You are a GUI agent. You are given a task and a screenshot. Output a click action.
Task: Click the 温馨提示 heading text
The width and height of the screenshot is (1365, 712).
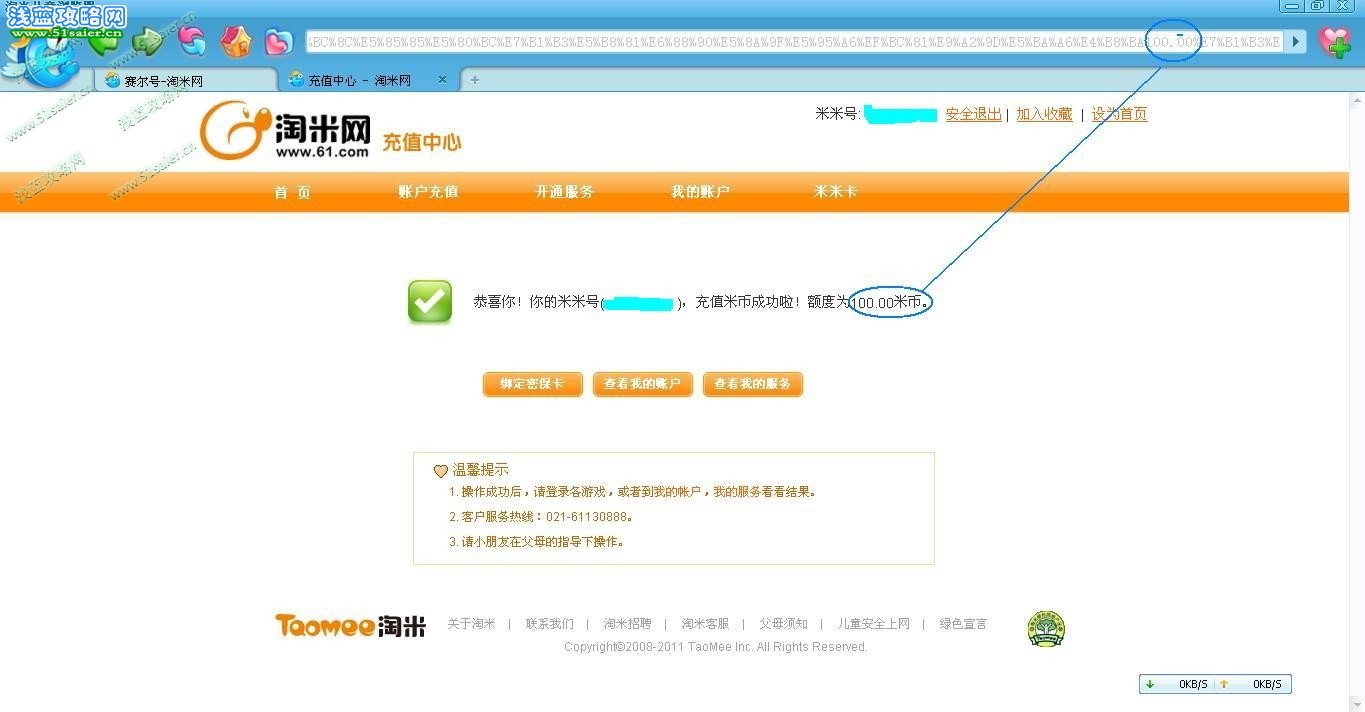[x=481, y=470]
